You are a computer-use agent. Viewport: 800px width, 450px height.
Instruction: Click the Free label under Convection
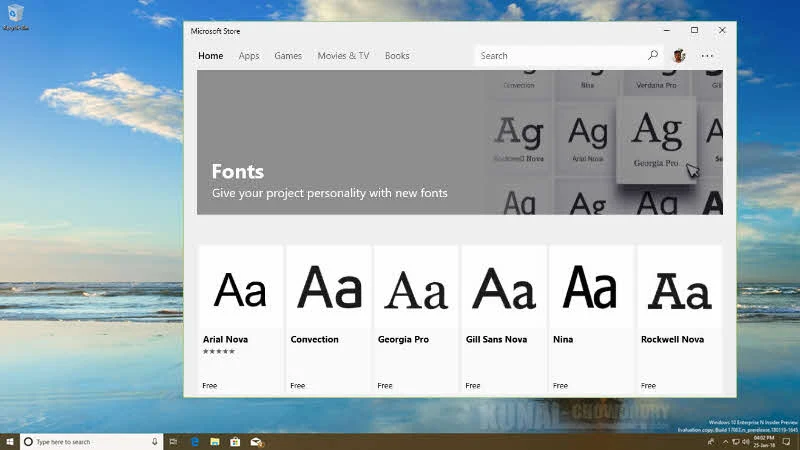point(297,386)
